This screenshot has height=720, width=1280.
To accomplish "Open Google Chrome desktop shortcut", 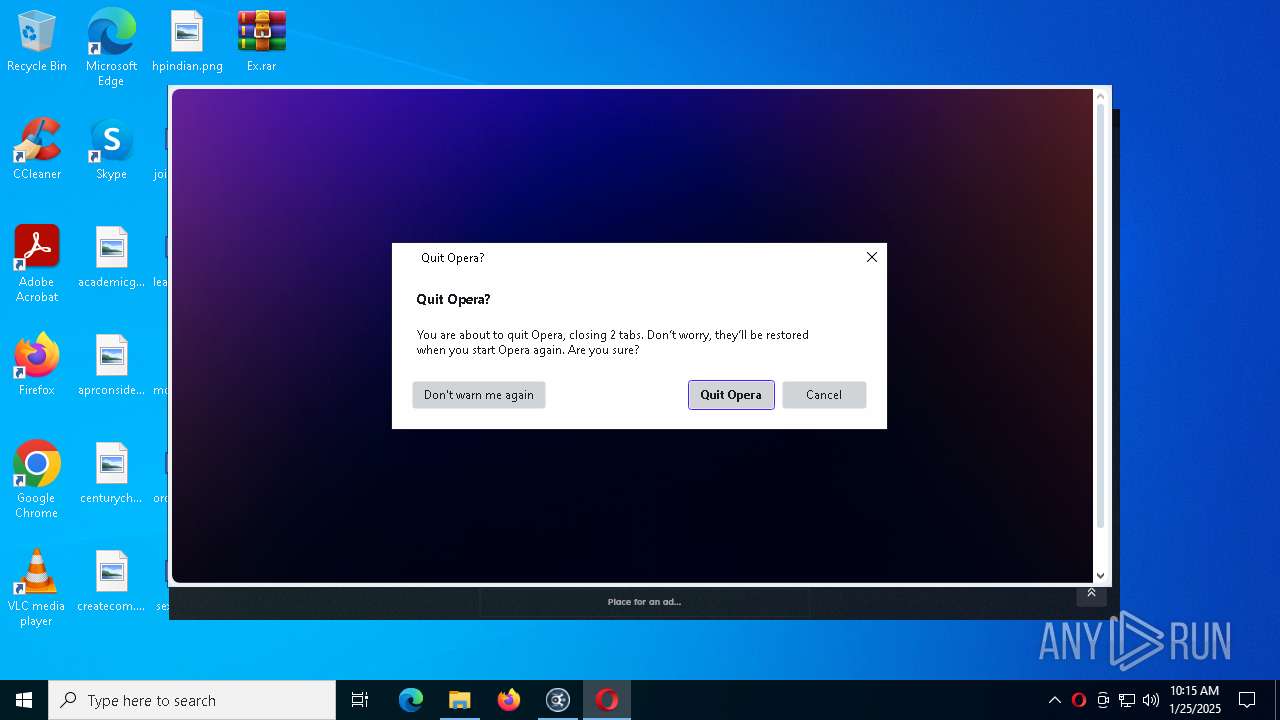I will [37, 480].
